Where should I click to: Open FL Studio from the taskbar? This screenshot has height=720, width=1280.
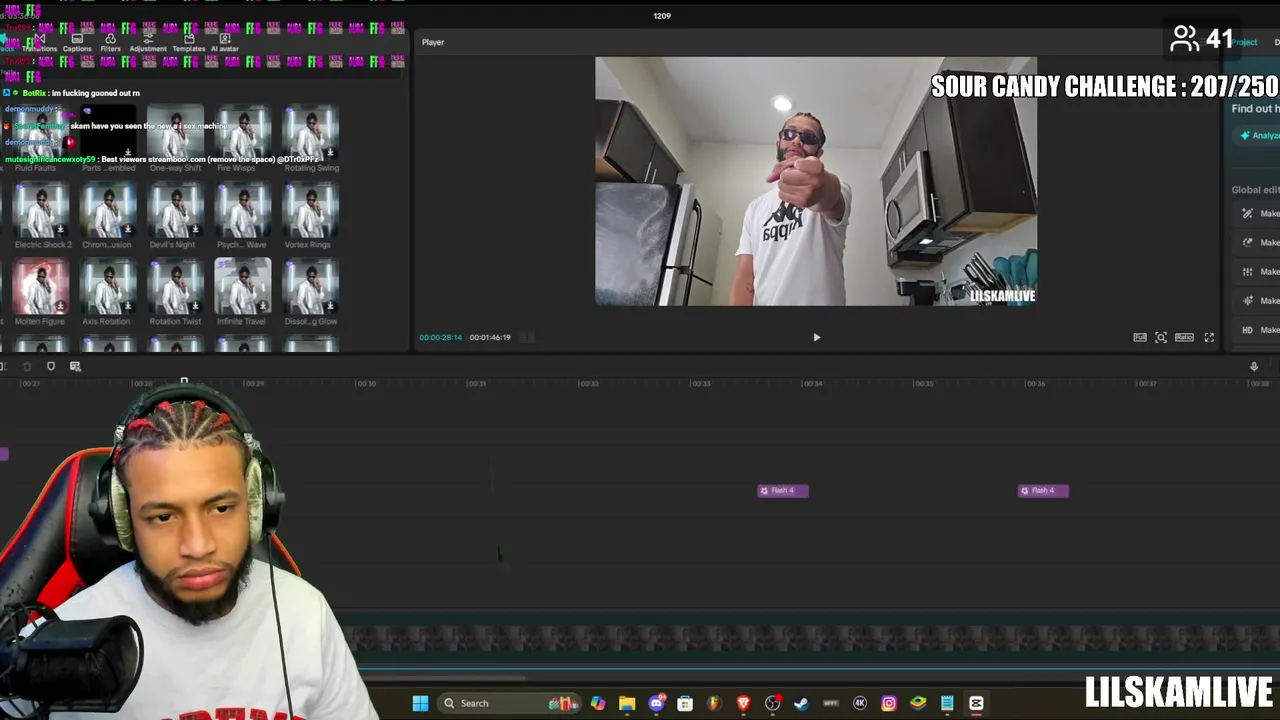(714, 703)
